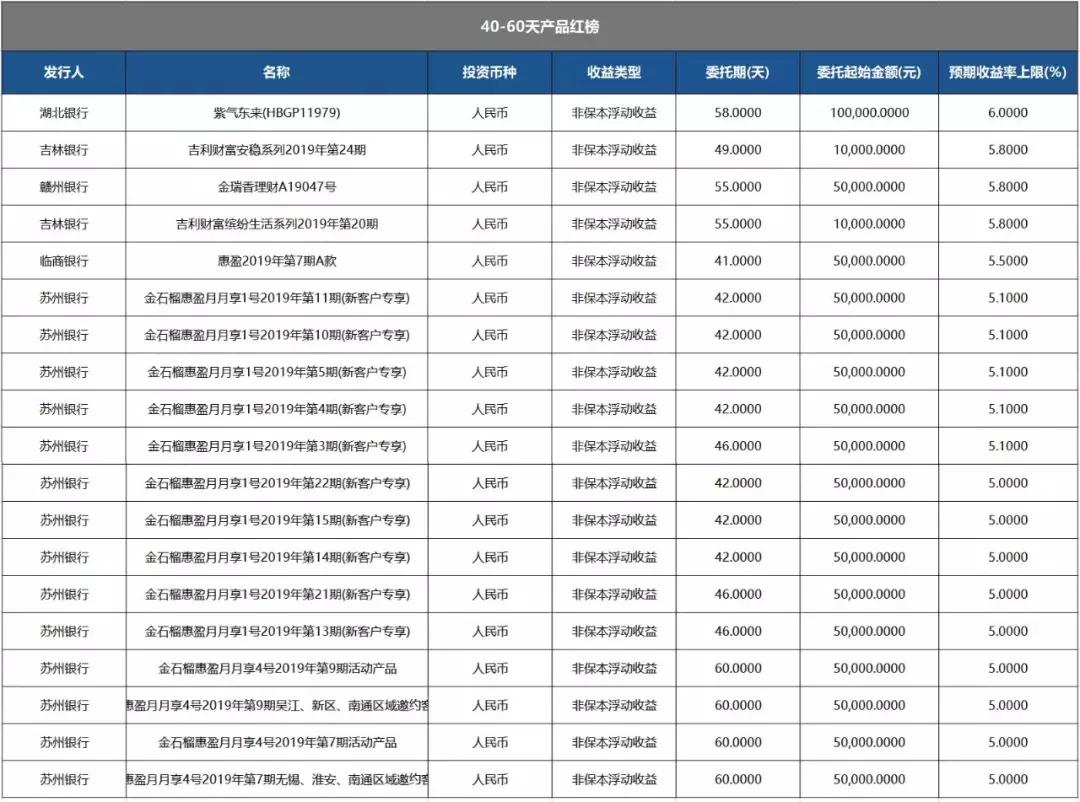Click the 委托期(天) column header

click(738, 72)
